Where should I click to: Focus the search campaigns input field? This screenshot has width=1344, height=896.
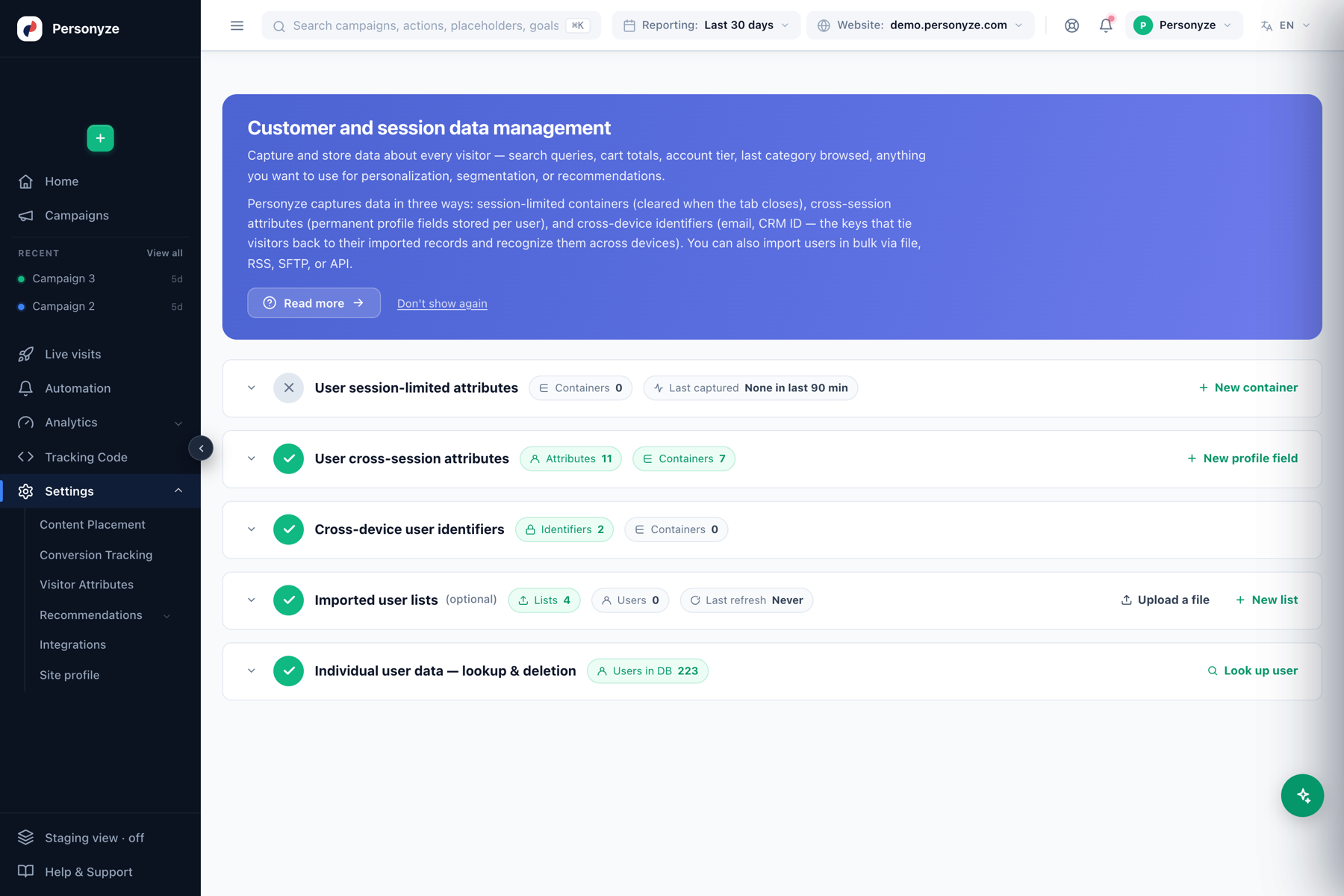coord(431,25)
